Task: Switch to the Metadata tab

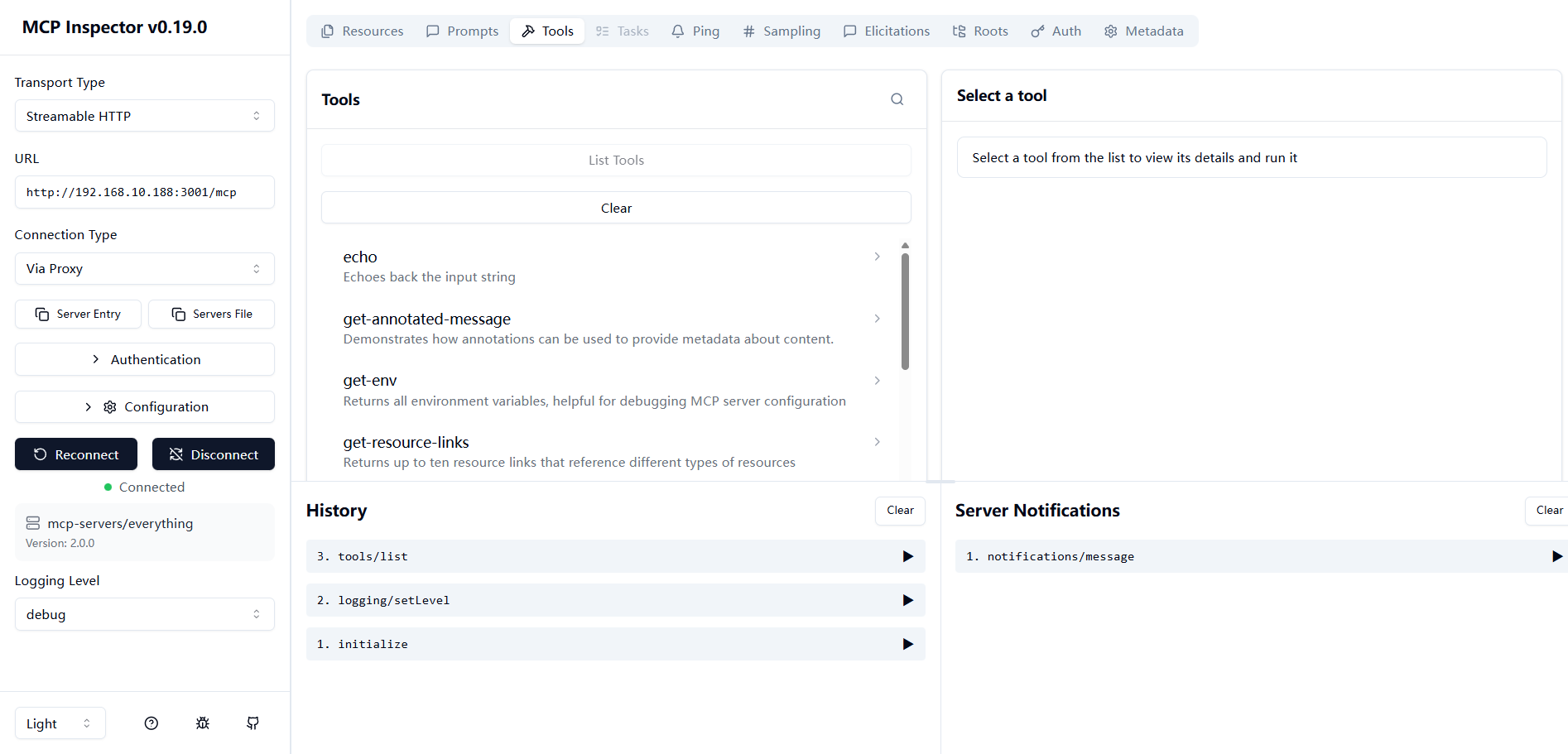Action: pos(1144,31)
